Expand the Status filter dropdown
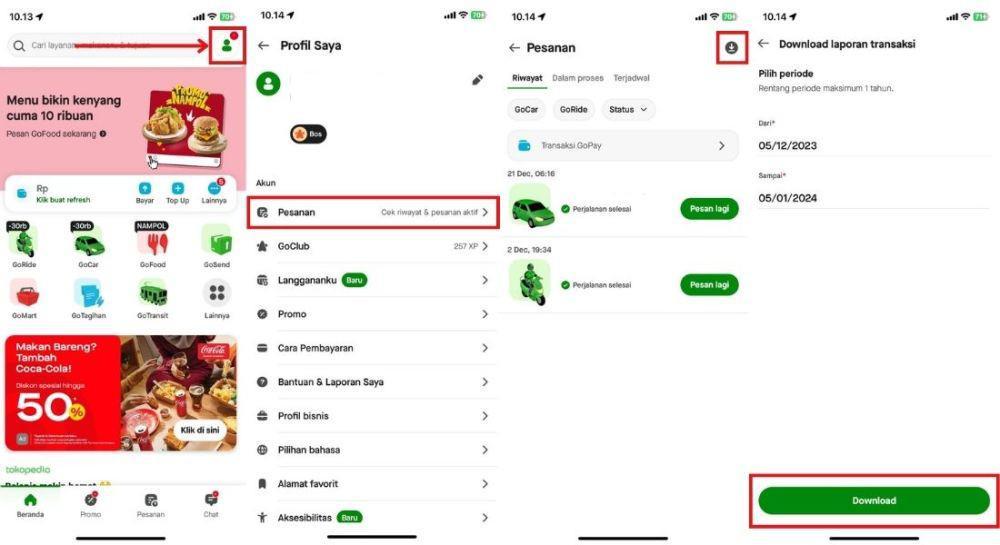 click(628, 110)
